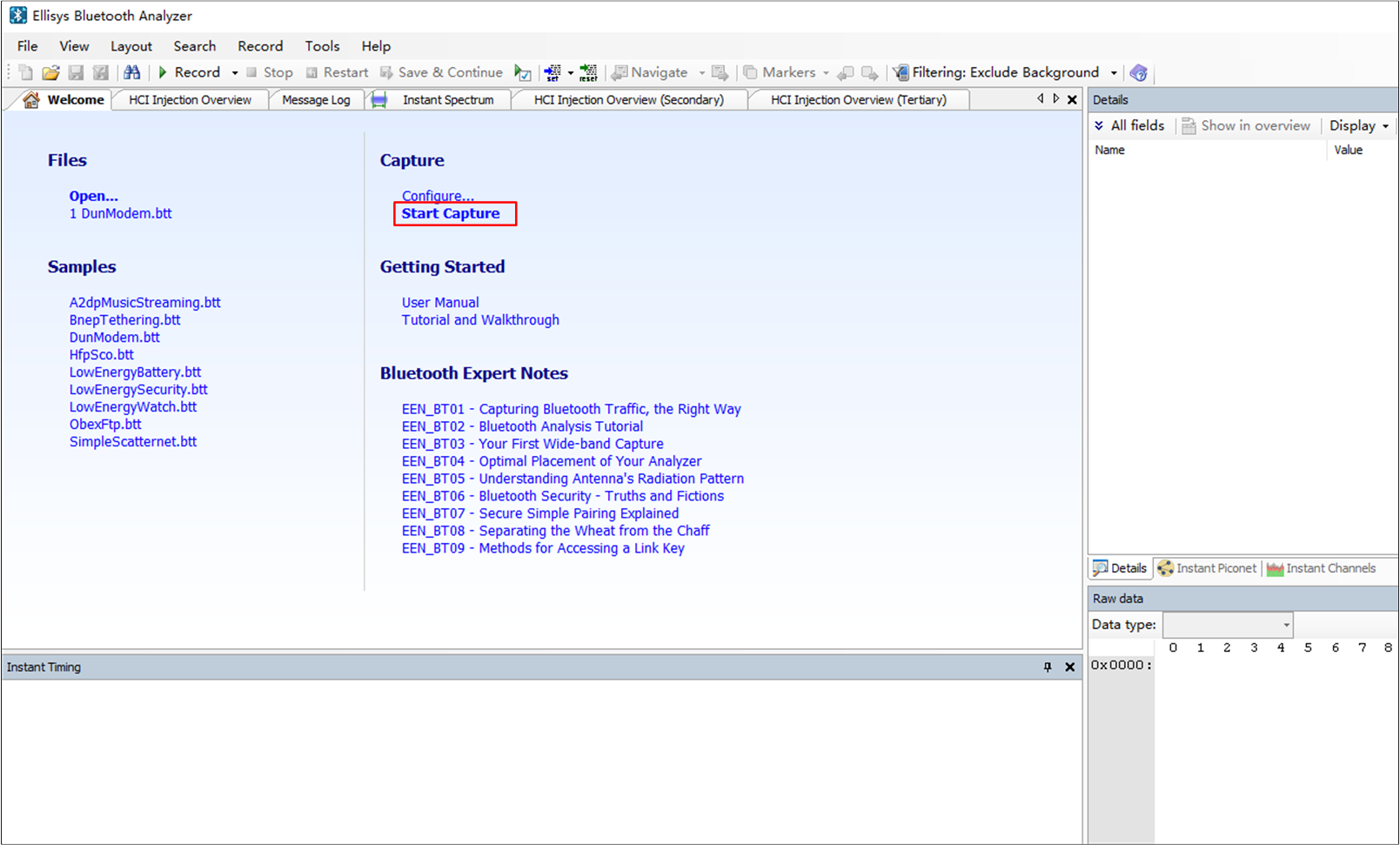Switch to the Welcome tab
Viewport: 1400px width, 845px height.
tap(64, 100)
